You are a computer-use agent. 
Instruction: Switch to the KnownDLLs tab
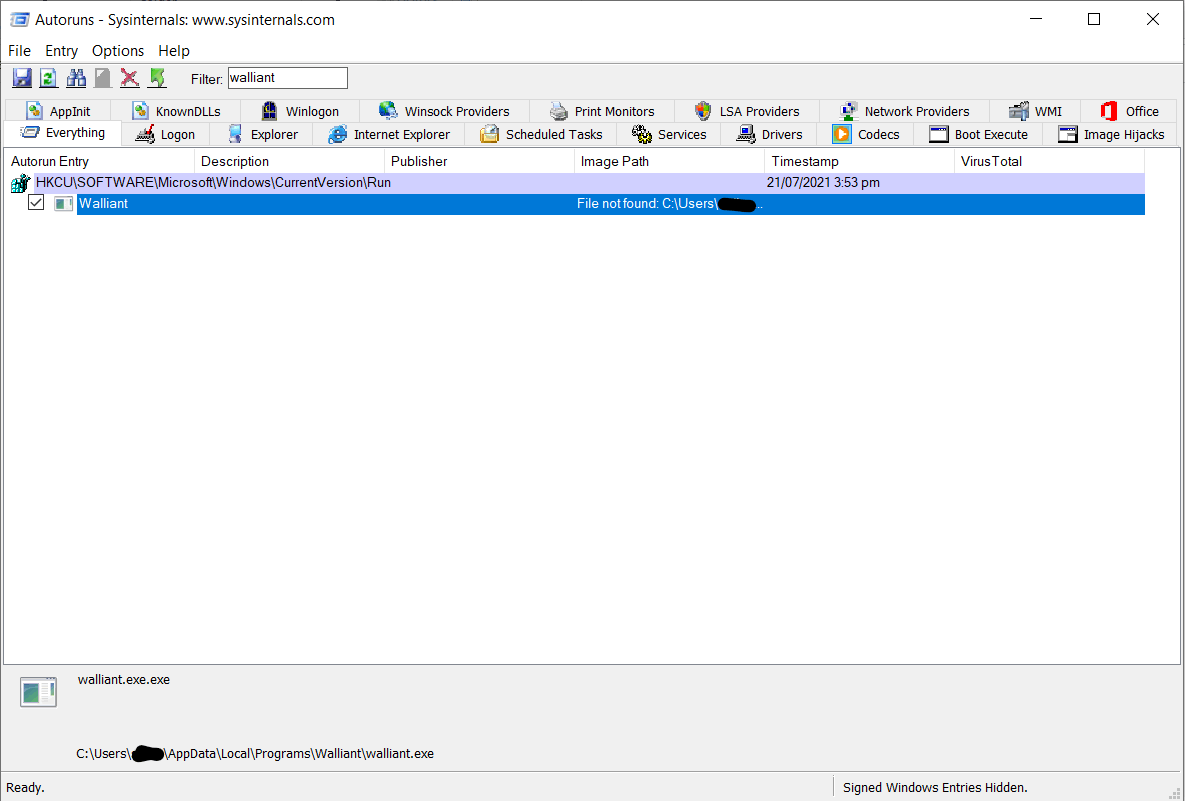pos(176,111)
